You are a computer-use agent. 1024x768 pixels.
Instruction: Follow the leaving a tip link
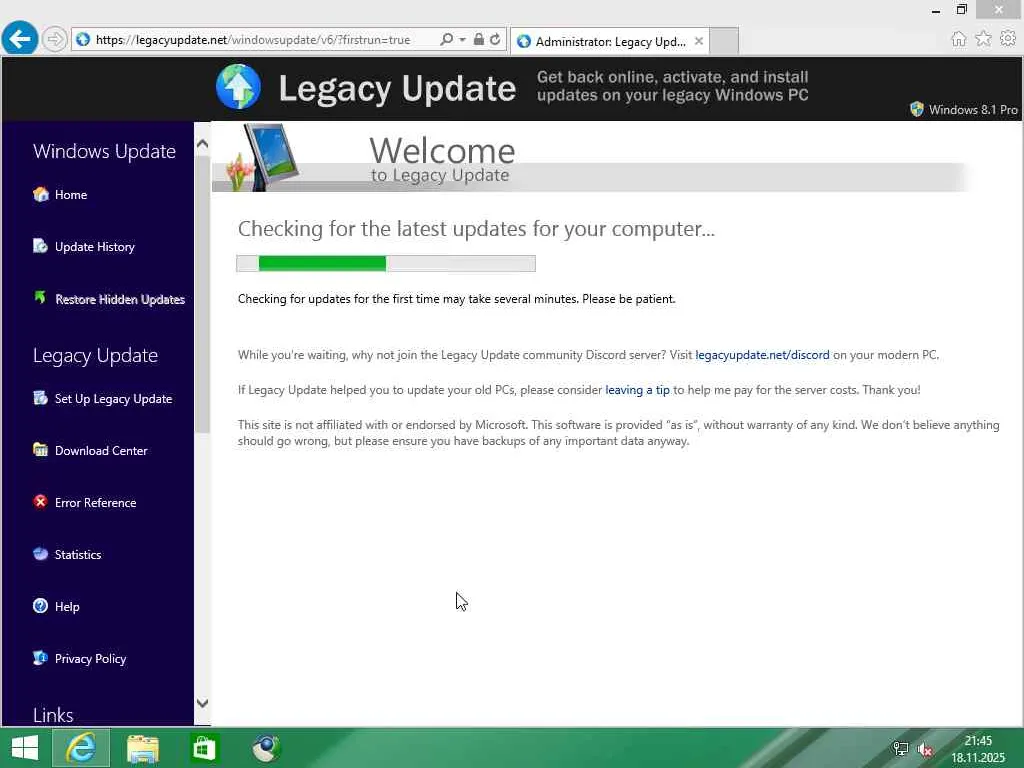click(637, 390)
